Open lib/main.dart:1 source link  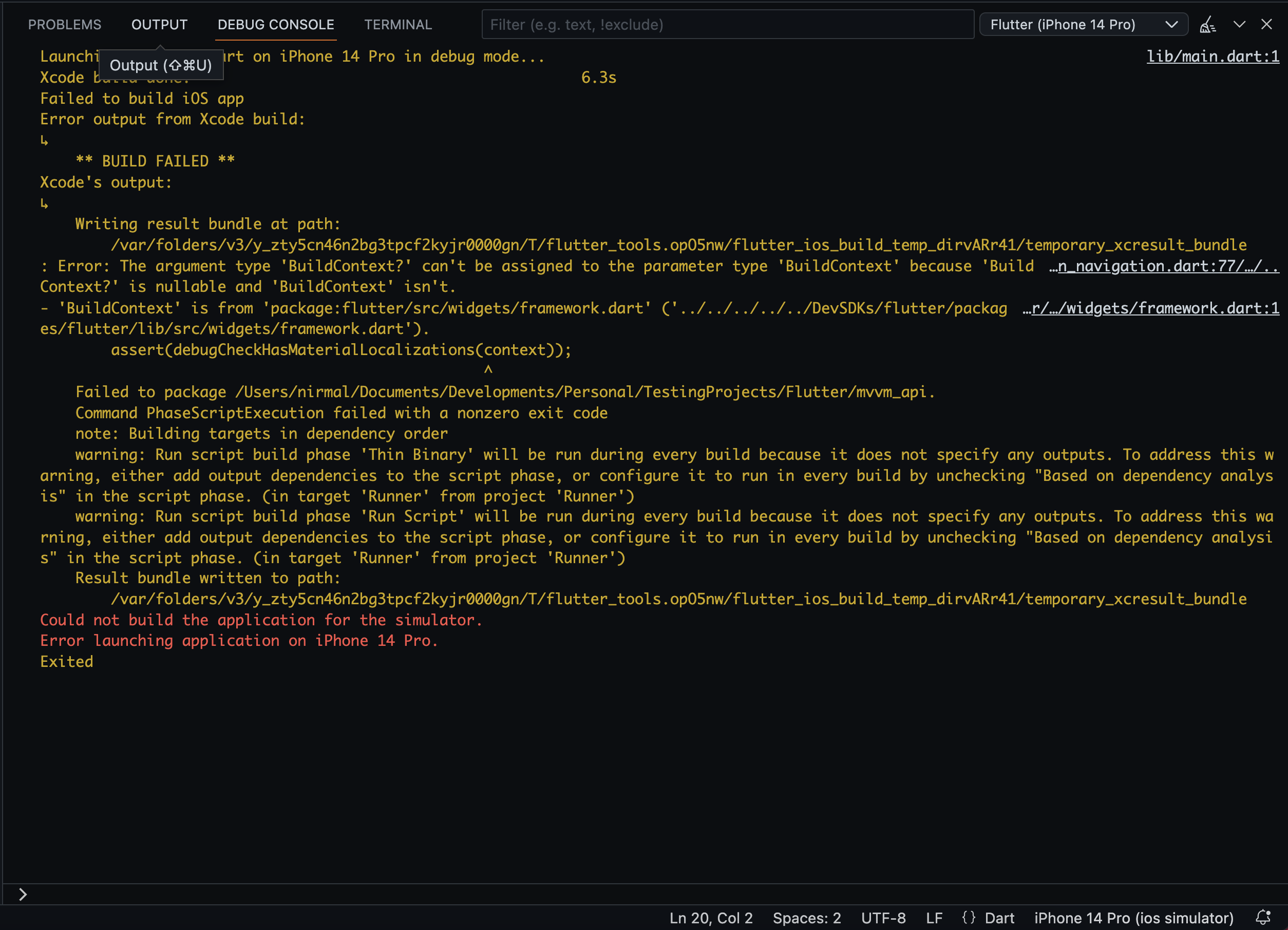(x=1213, y=55)
